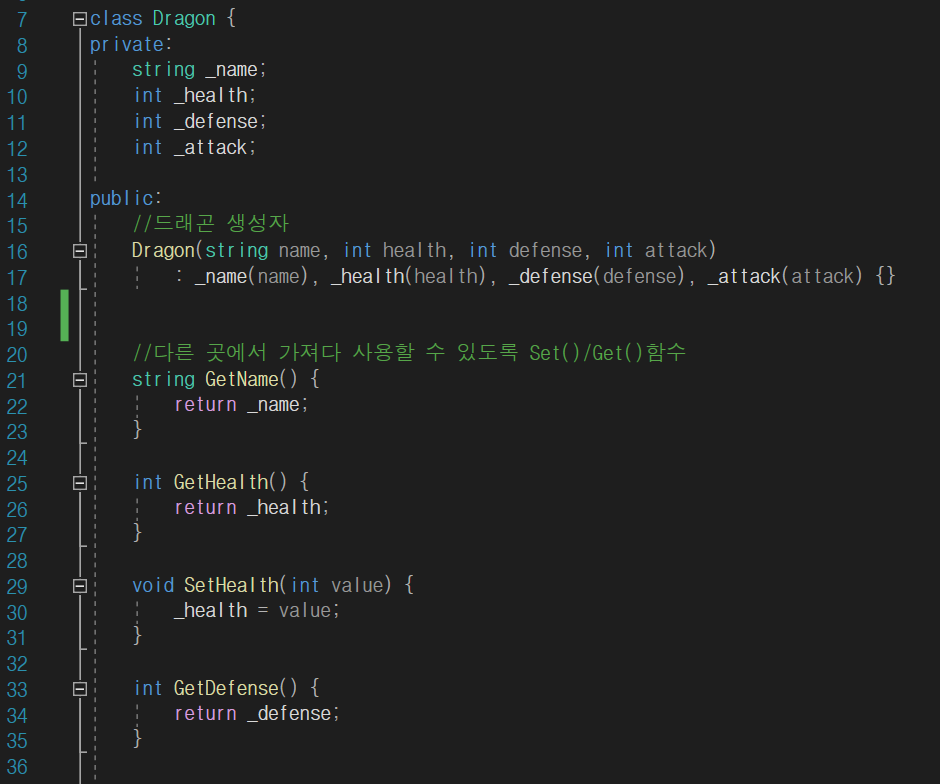This screenshot has height=784, width=940.
Task: Click the SetHealth function name
Action: point(231,586)
